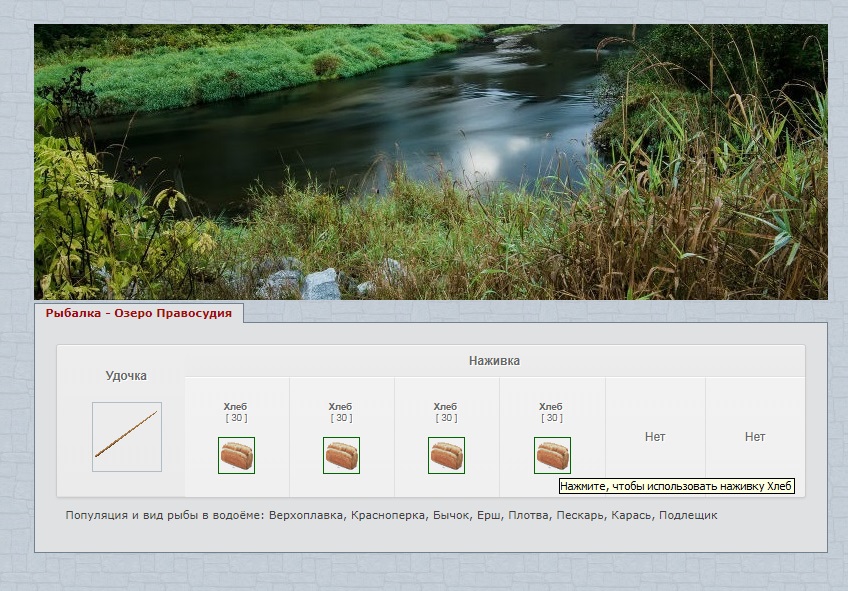Use the third Хлеб bread bait icon
This screenshot has height=591, width=848.
click(x=446, y=455)
